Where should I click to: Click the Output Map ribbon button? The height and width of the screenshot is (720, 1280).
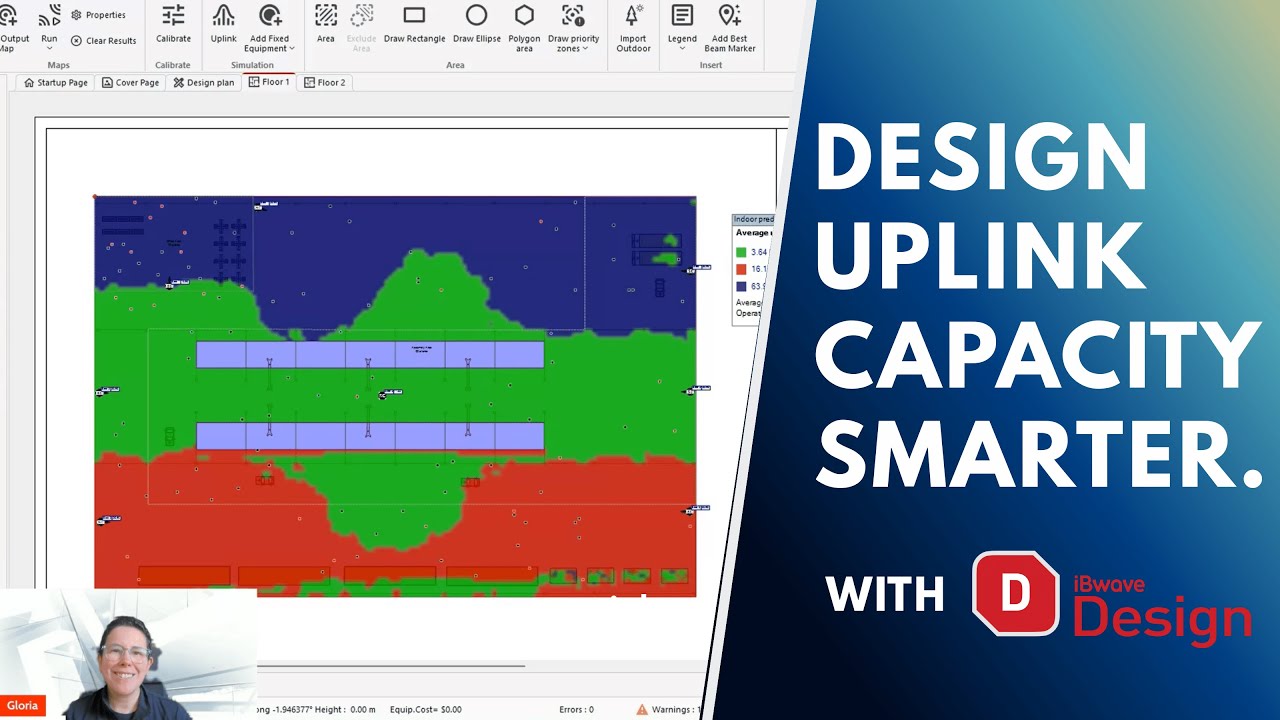tap(13, 28)
